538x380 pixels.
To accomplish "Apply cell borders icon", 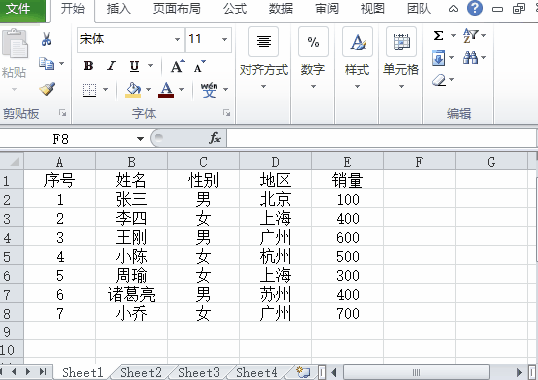I will point(90,91).
